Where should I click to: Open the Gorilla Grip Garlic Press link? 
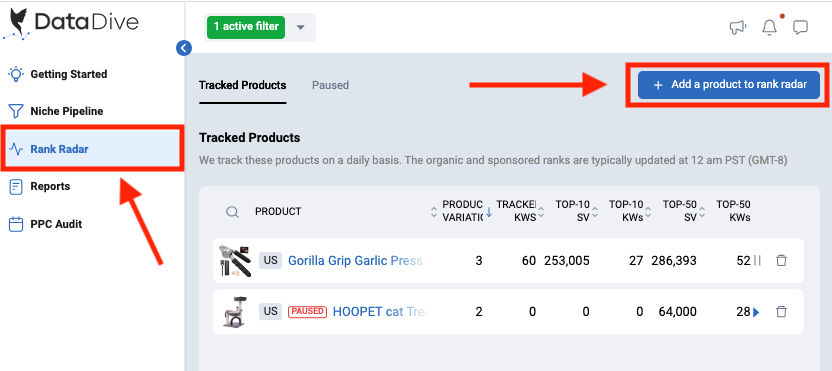356,261
